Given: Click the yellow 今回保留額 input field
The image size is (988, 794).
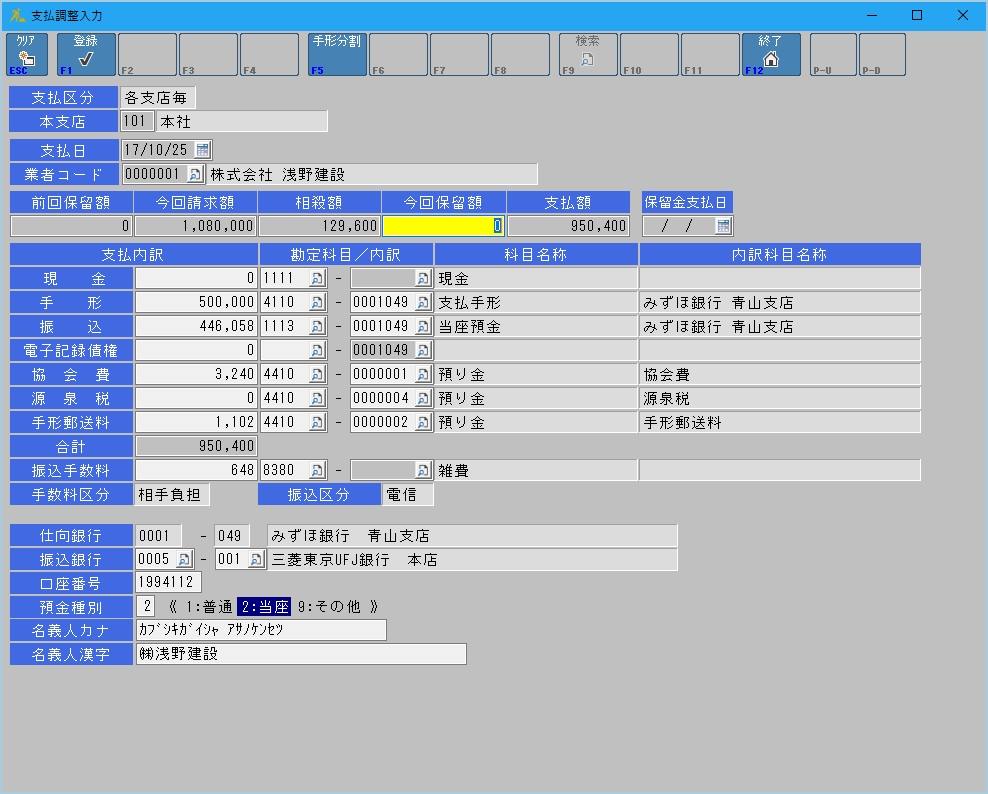Looking at the screenshot, I should [x=443, y=226].
